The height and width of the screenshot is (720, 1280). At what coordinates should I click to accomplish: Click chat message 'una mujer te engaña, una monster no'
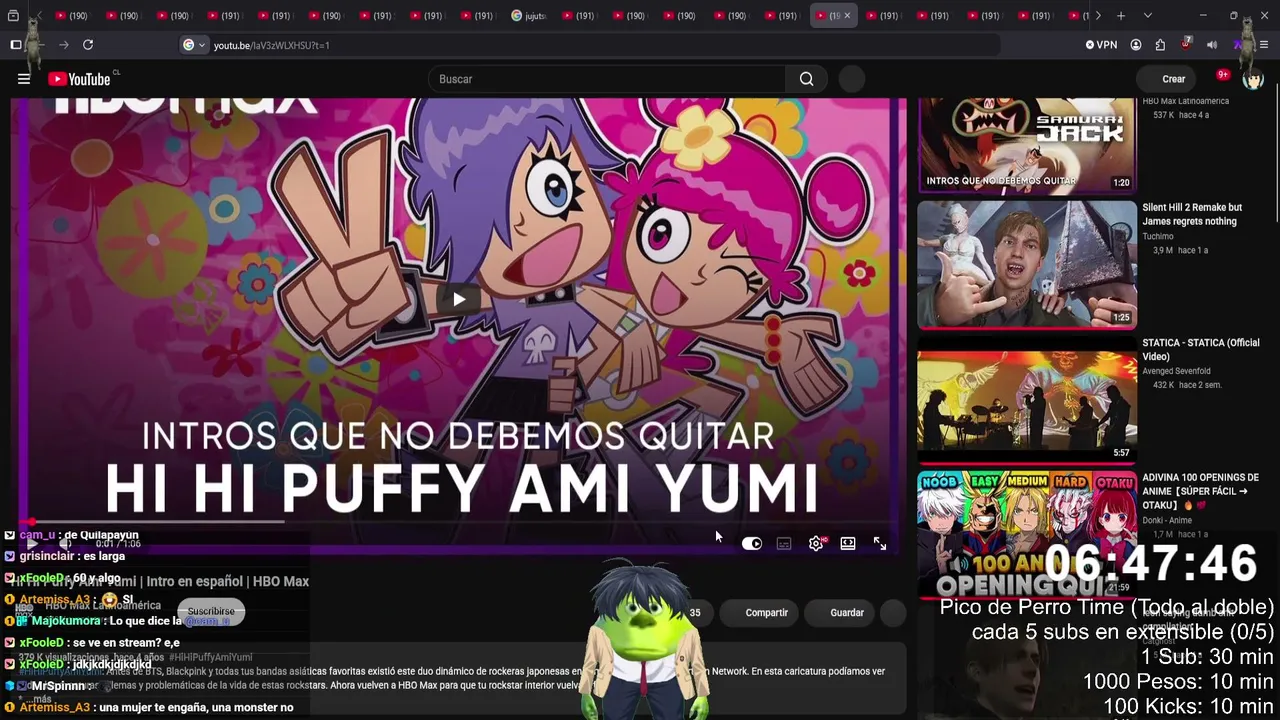click(196, 707)
